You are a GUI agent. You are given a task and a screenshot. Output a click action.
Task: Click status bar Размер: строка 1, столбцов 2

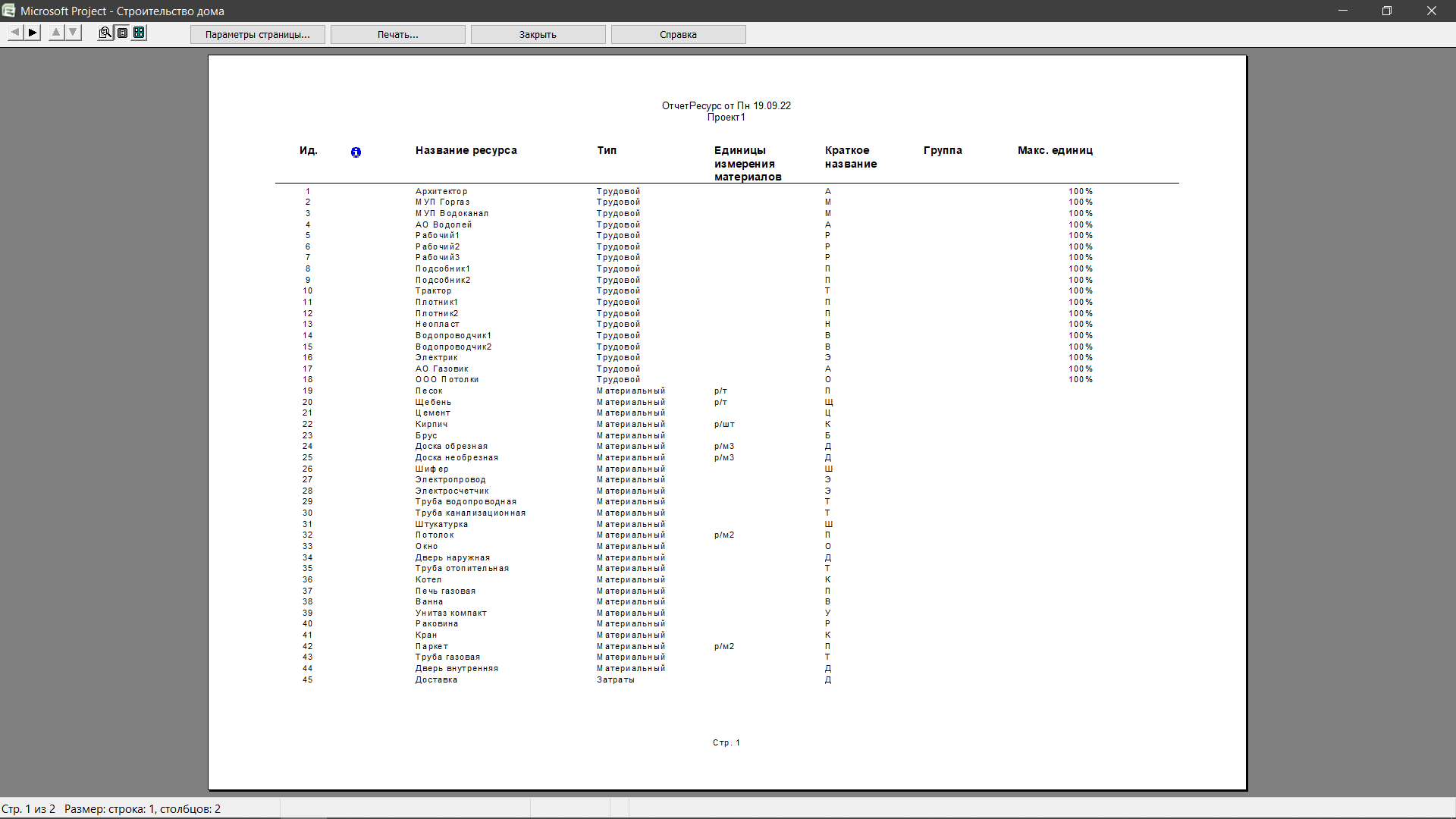click(x=143, y=809)
